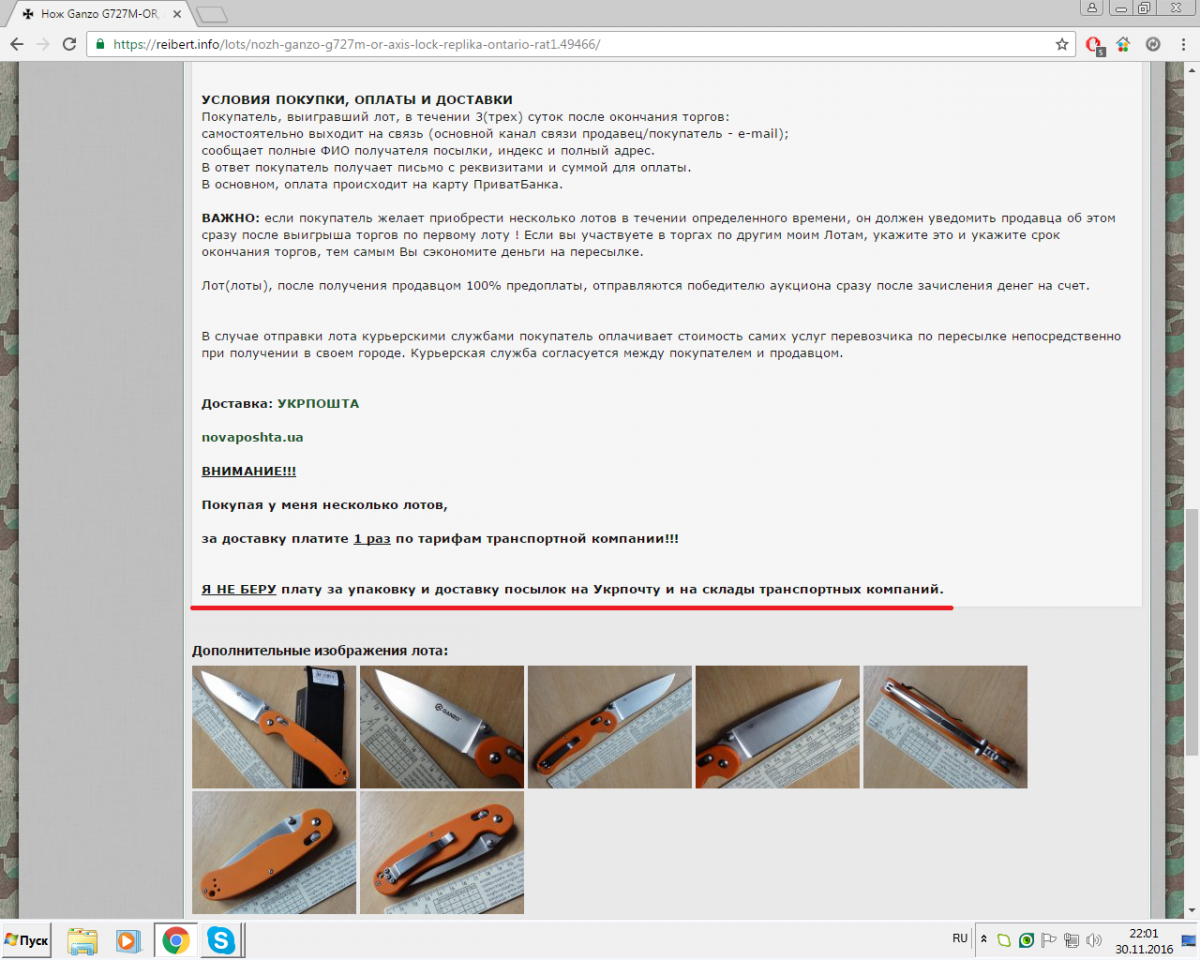Open the light-green tray application icon
The height and width of the screenshot is (960, 1200).
point(1006,940)
